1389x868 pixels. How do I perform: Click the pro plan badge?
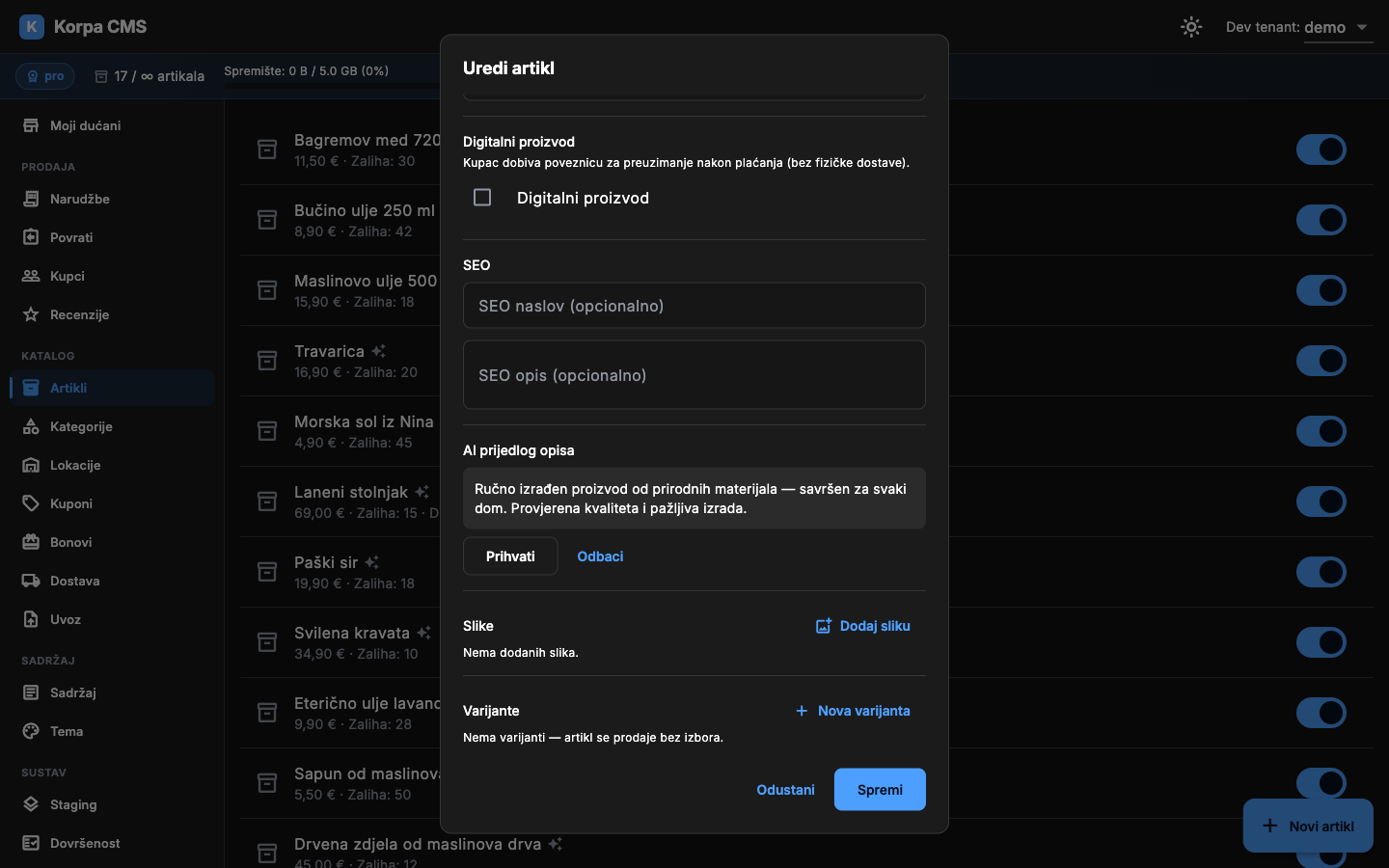pos(45,76)
